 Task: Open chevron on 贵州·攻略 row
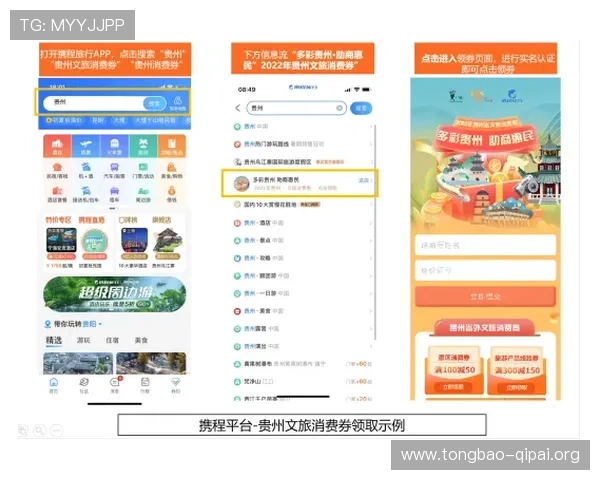tap(370, 258)
